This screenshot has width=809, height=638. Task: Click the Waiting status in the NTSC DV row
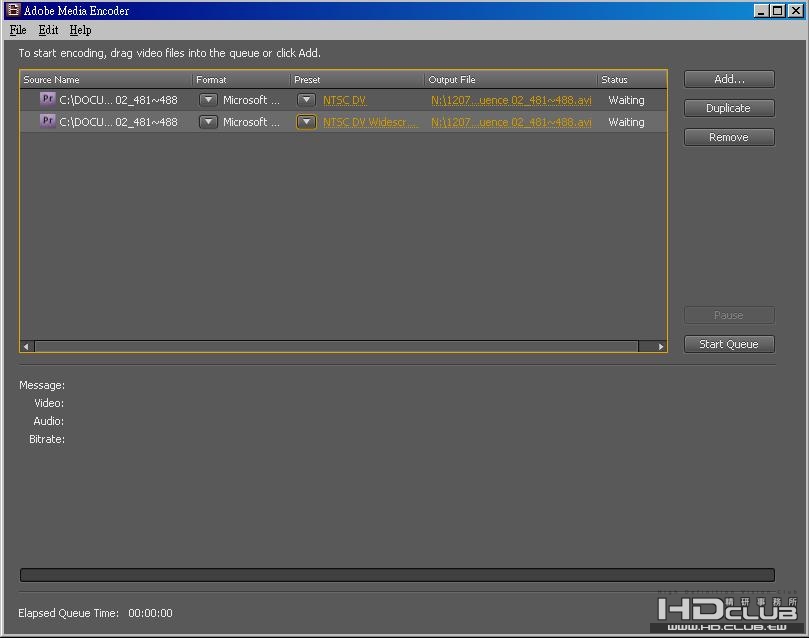(626, 100)
